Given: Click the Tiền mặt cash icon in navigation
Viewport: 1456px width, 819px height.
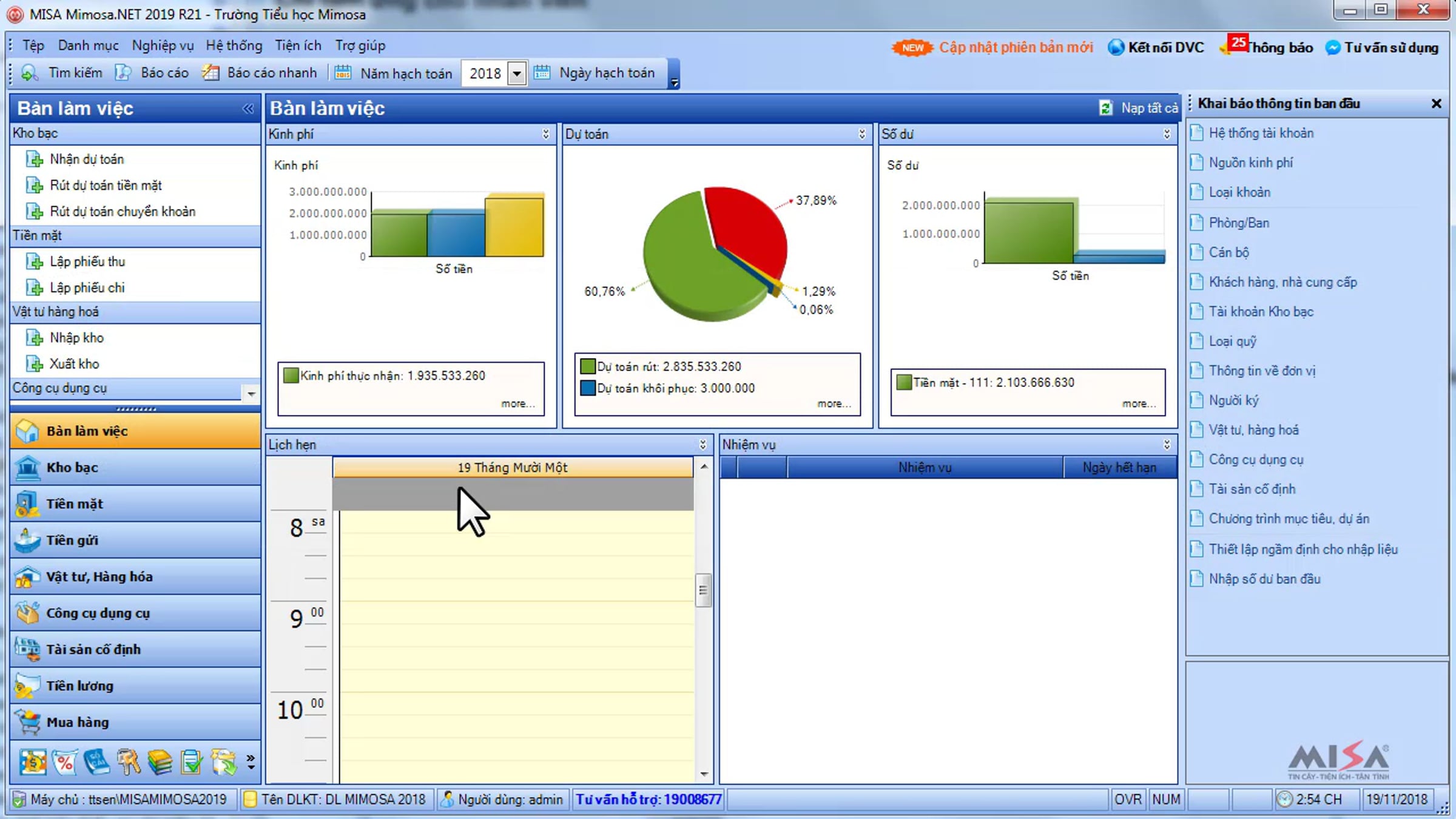Looking at the screenshot, I should (27, 504).
